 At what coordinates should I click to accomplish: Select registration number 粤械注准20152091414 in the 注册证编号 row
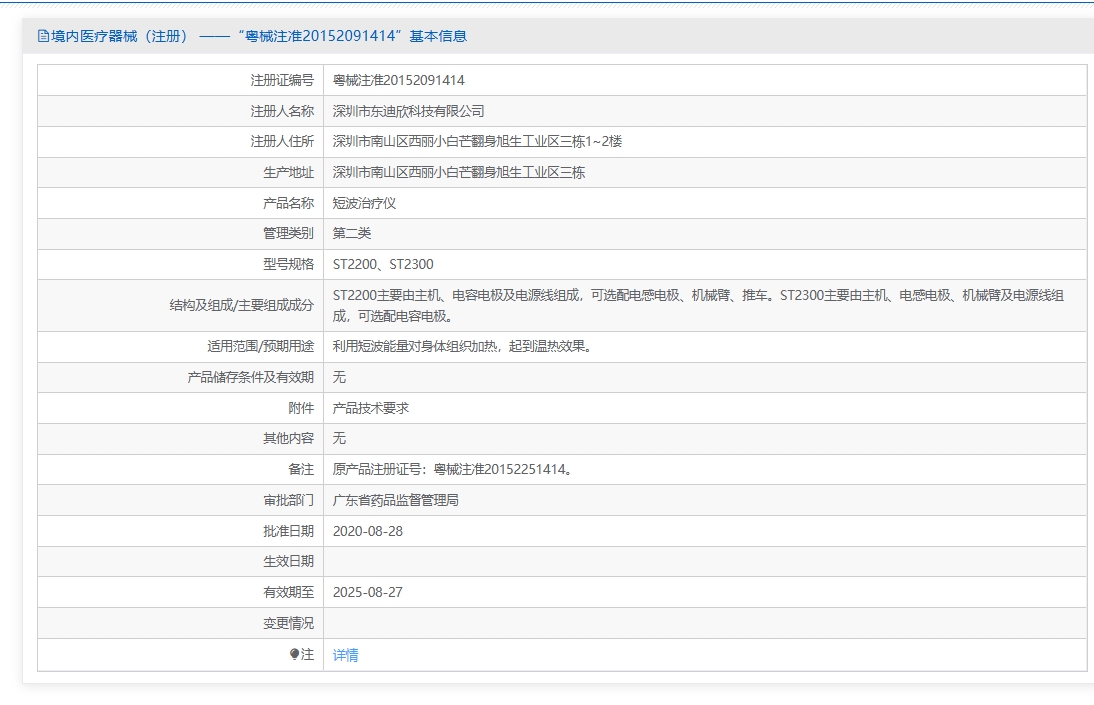[x=398, y=80]
